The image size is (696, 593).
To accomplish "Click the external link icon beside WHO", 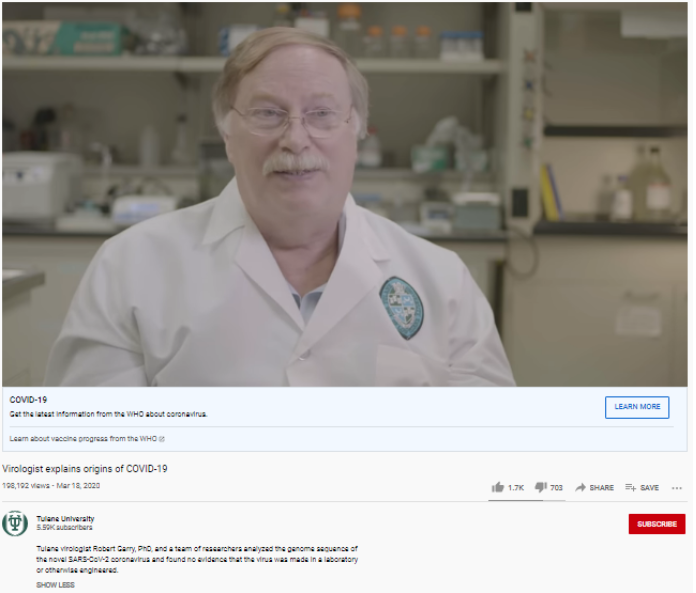I will [162, 439].
